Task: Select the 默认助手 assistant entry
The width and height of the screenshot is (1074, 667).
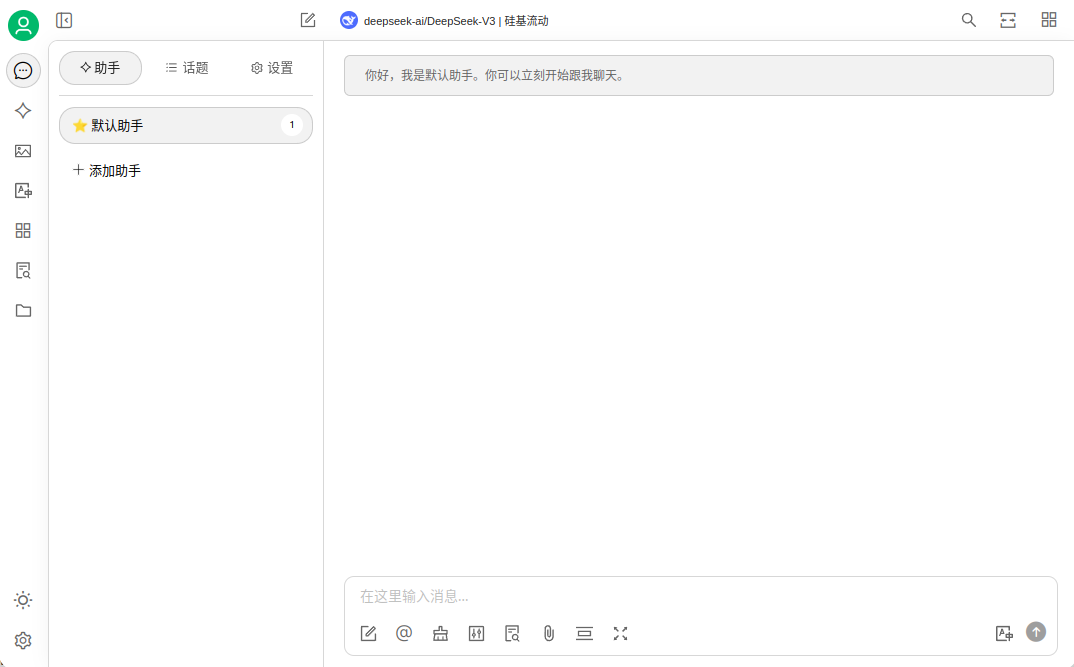Action: click(170, 126)
